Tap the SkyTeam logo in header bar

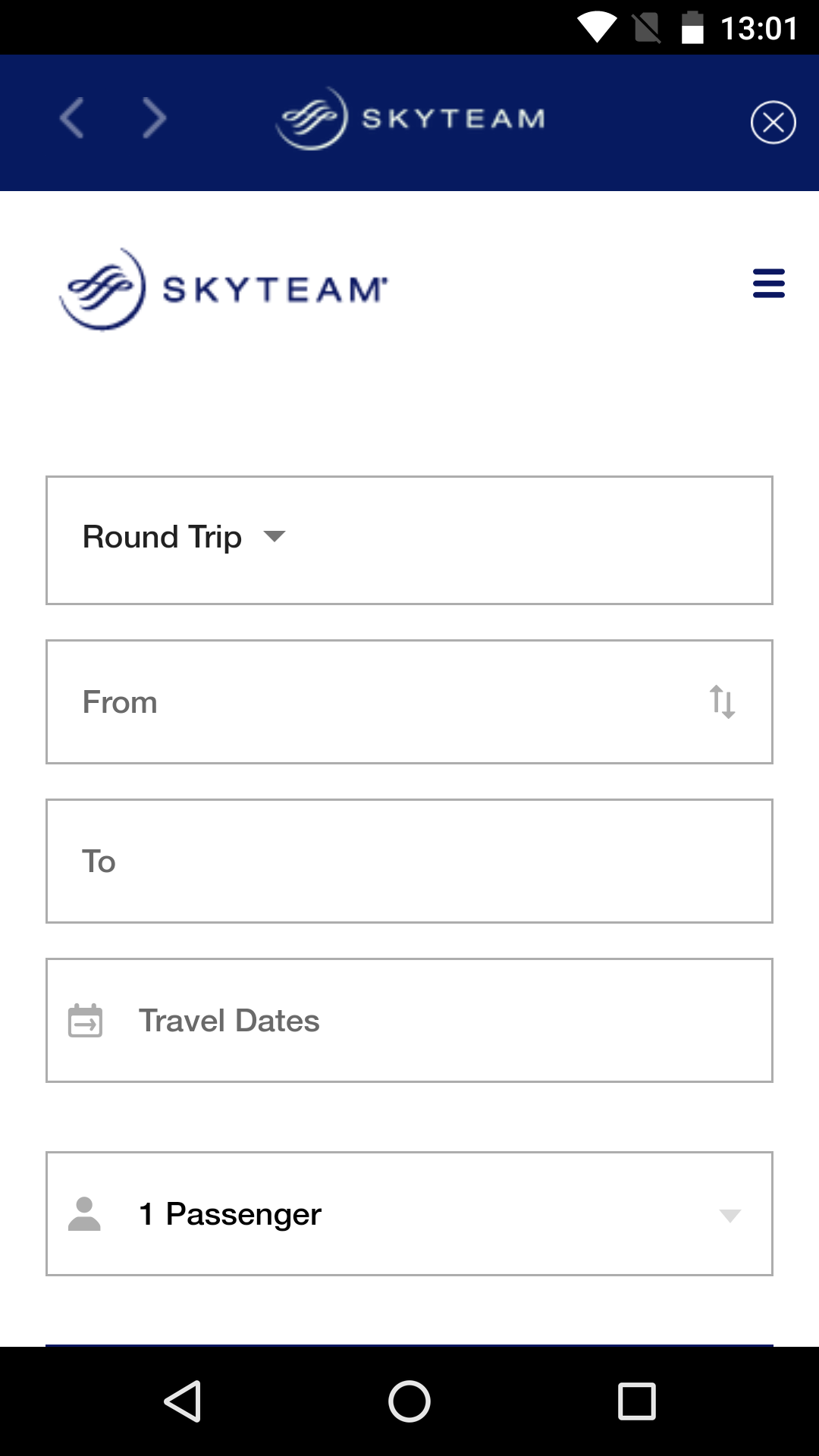pos(410,119)
